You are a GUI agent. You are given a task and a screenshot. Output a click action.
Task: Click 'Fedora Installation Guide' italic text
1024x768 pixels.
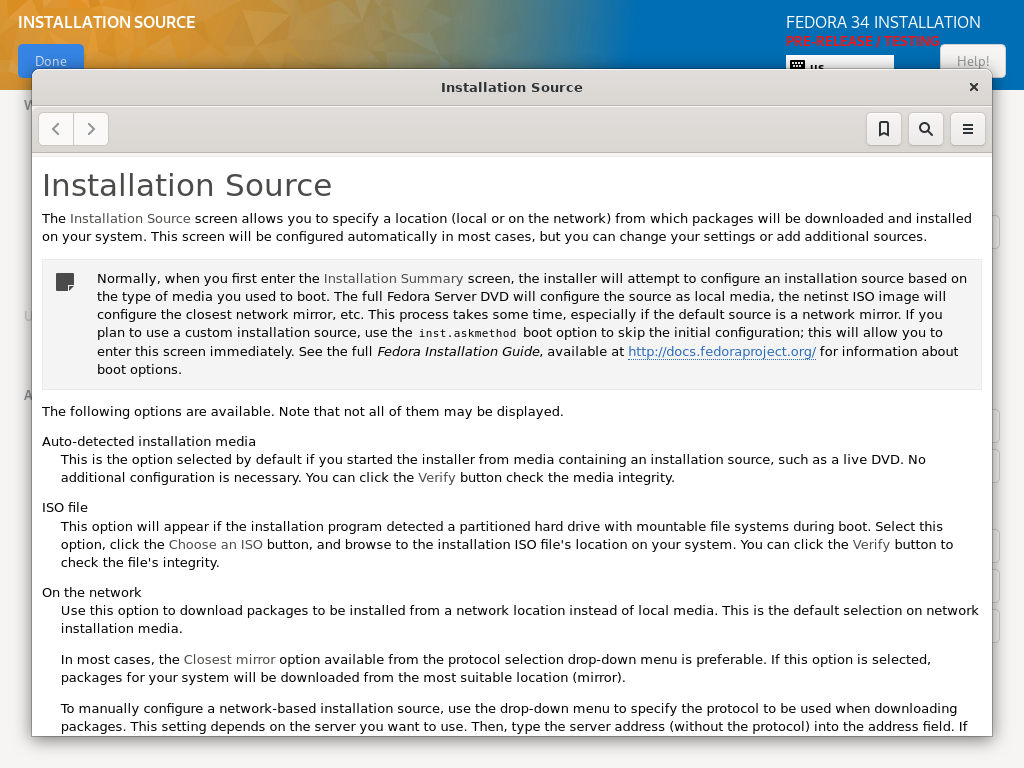click(x=458, y=351)
